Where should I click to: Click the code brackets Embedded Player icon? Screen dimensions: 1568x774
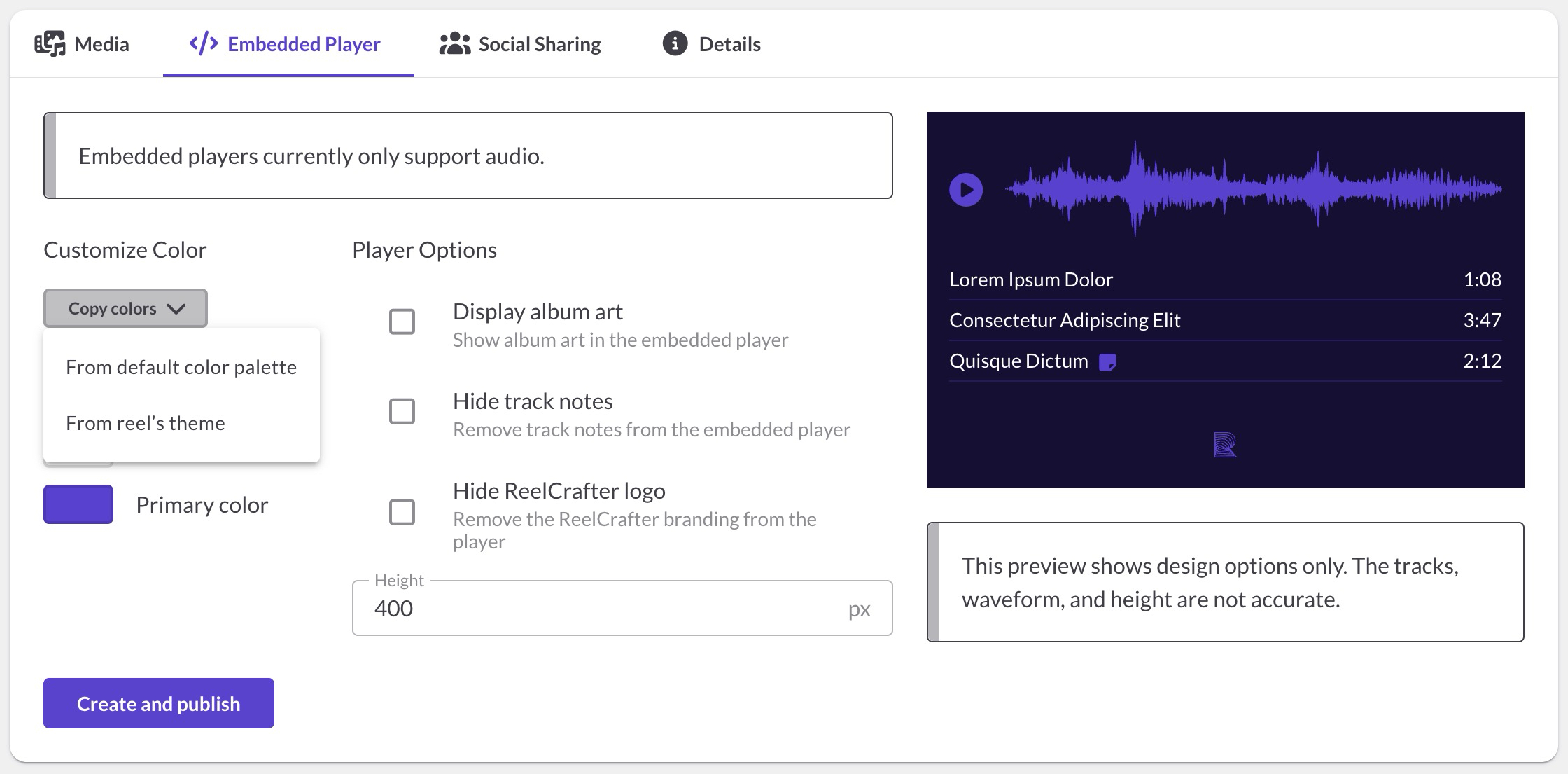click(204, 44)
